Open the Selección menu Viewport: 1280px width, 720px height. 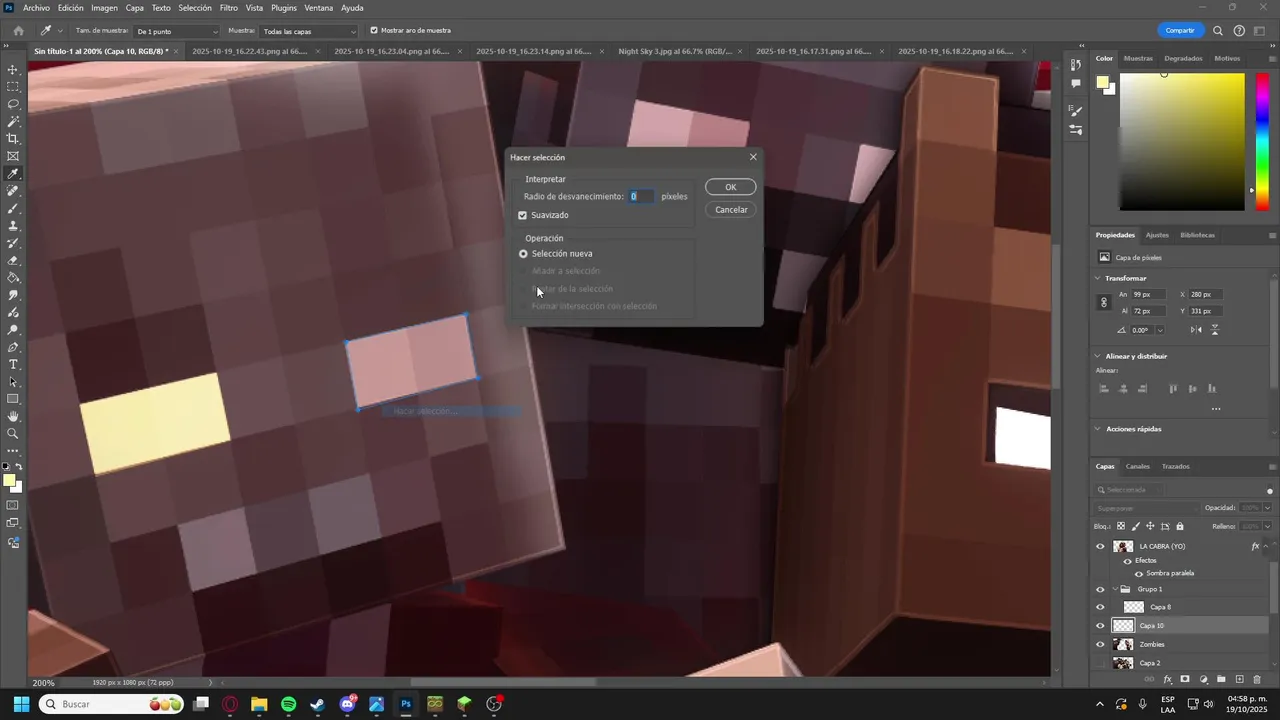(195, 8)
